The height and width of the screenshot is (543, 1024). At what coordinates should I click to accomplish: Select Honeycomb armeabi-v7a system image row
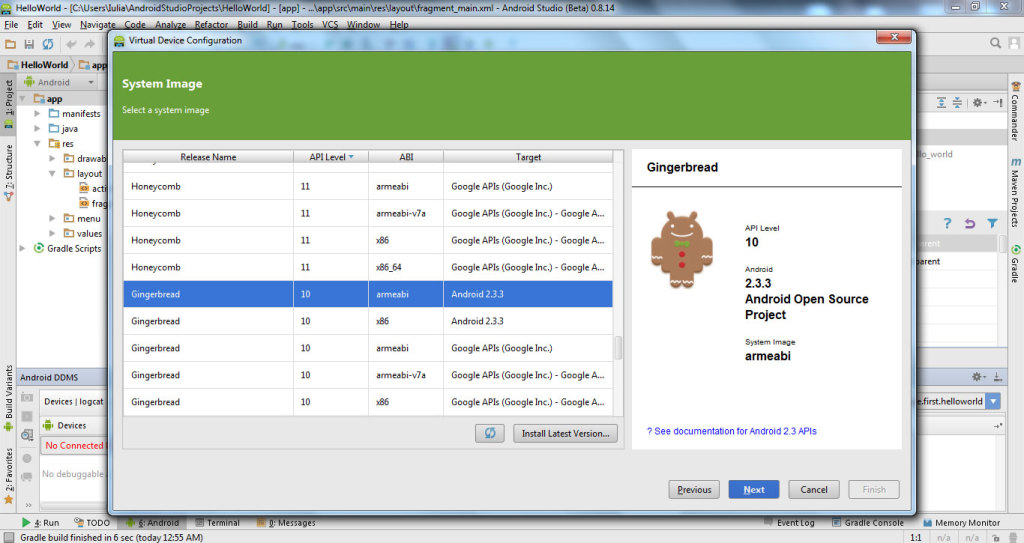coord(368,213)
